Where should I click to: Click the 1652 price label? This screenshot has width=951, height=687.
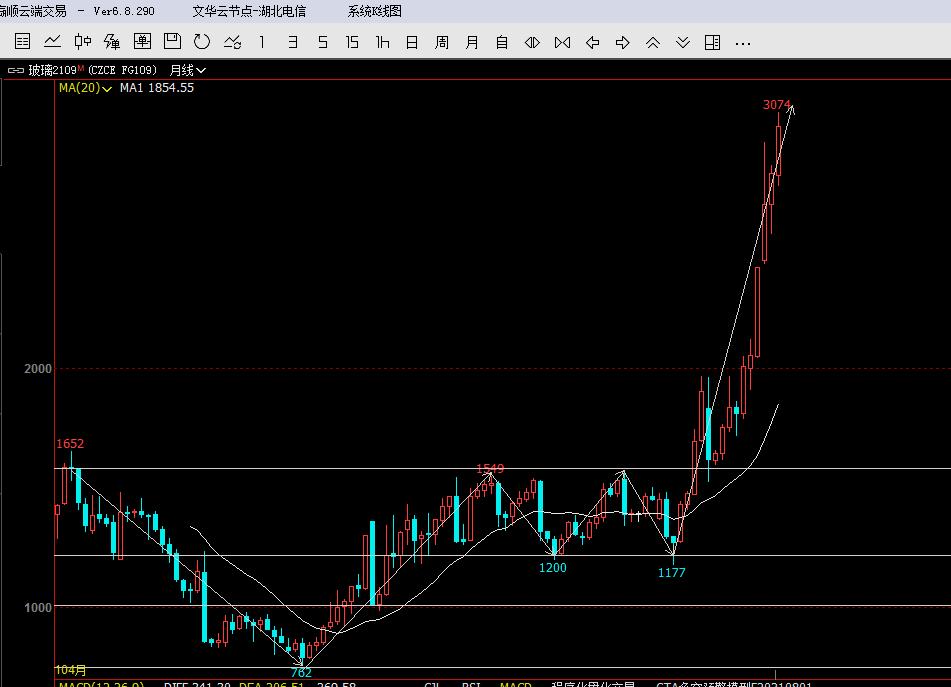tap(70, 444)
